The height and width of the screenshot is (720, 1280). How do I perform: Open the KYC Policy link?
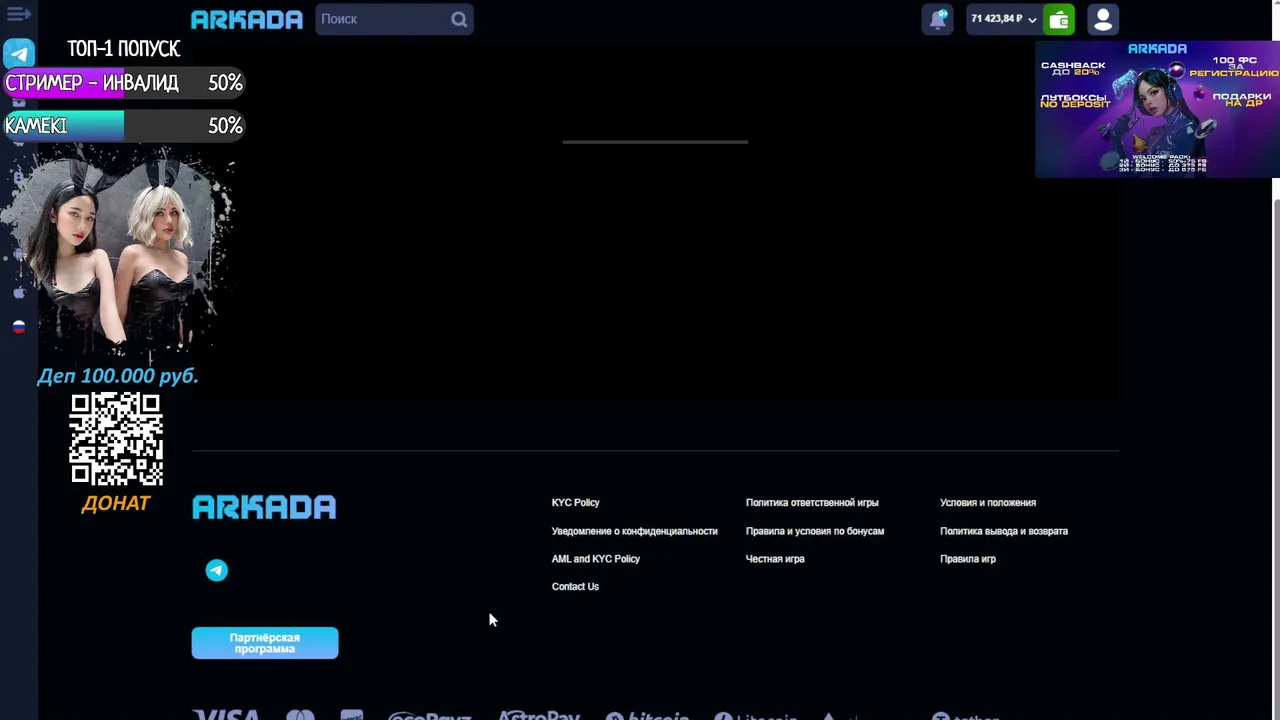pyautogui.click(x=575, y=503)
